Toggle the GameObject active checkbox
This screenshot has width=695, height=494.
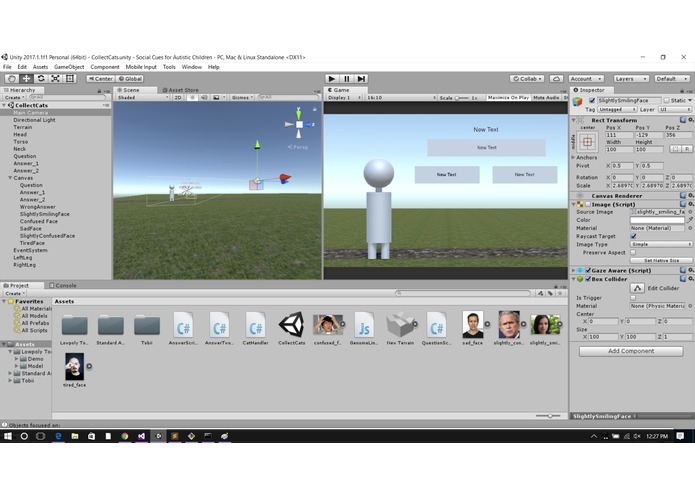click(592, 101)
